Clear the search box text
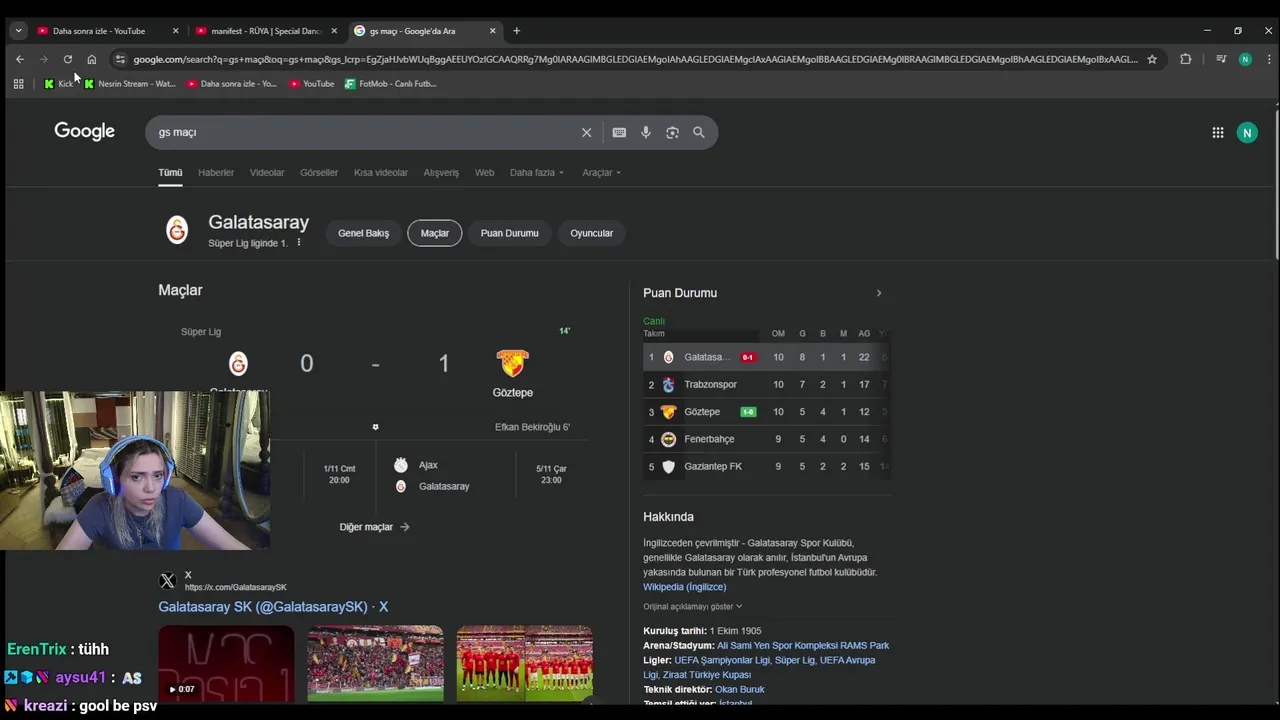The height and width of the screenshot is (720, 1280). coord(586,132)
